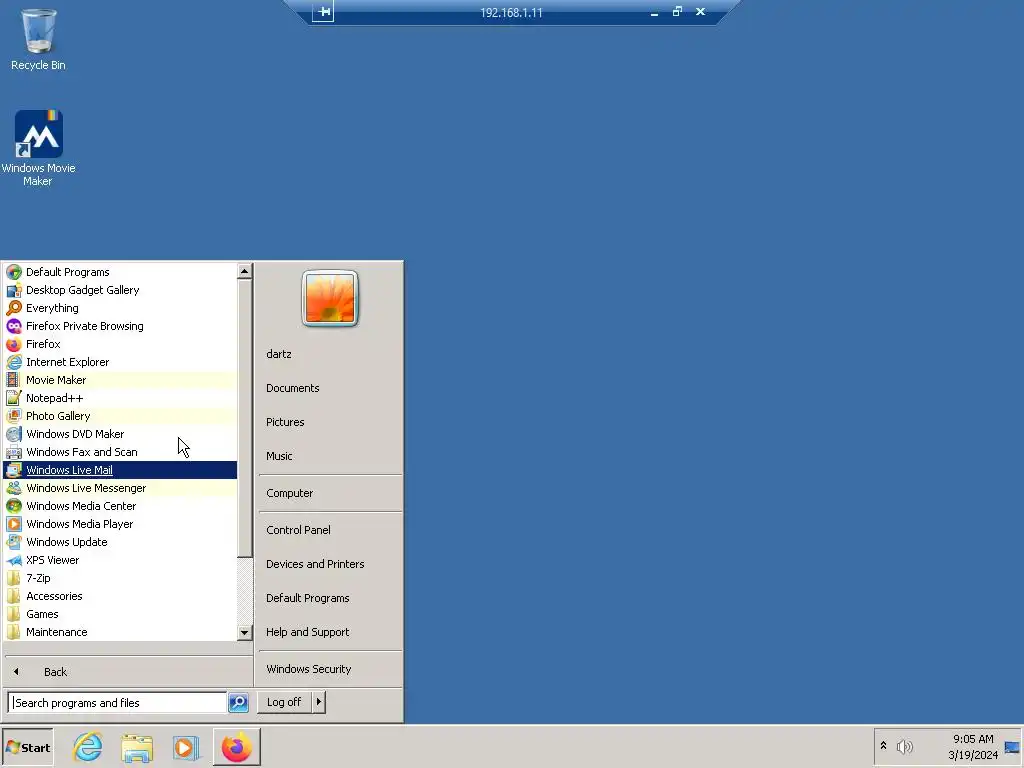Launch Windows DVD Maker
The height and width of the screenshot is (768, 1024).
[x=120, y=434]
